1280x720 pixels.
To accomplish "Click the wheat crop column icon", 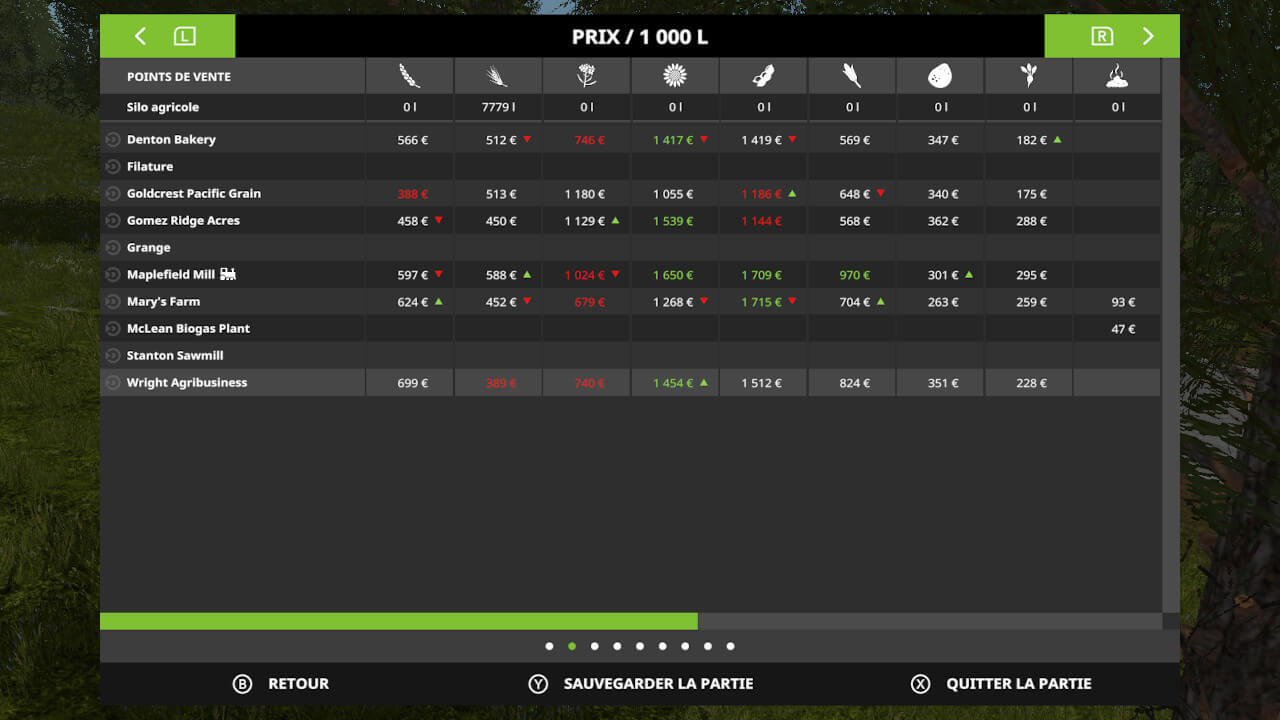I will pyautogui.click(x=409, y=76).
